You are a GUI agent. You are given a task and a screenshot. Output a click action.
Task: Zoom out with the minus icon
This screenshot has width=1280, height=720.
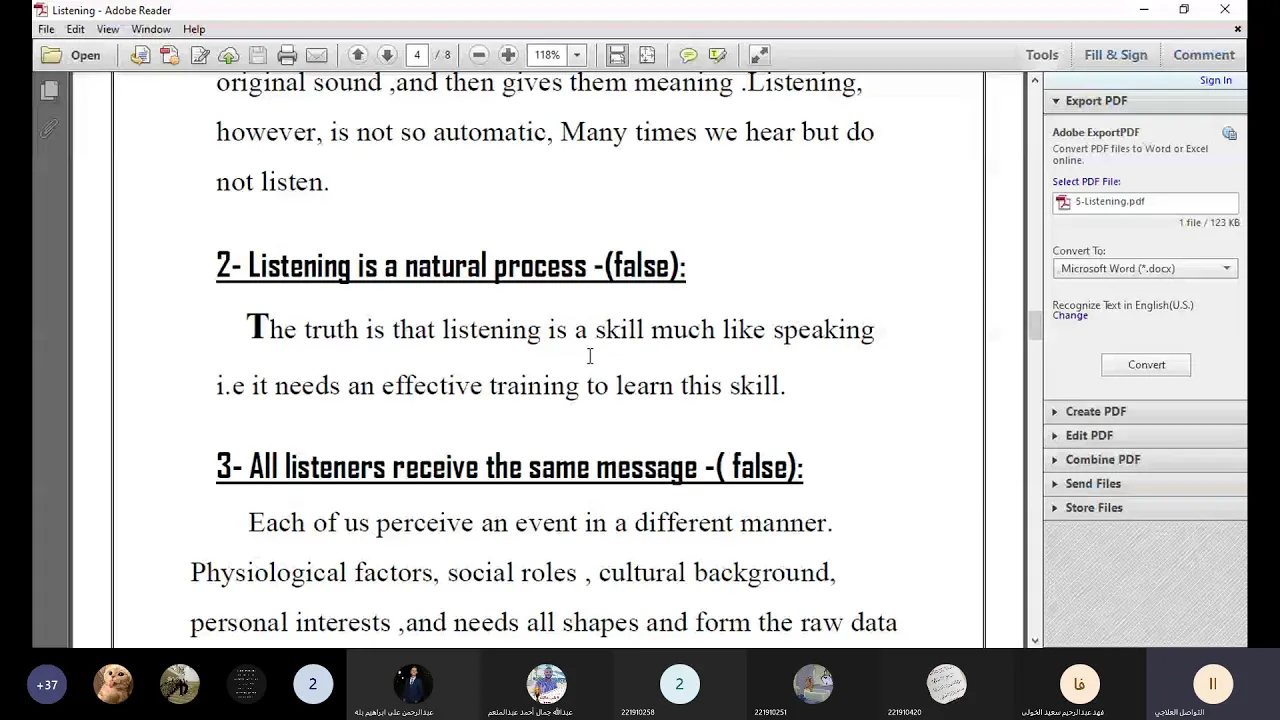[479, 55]
